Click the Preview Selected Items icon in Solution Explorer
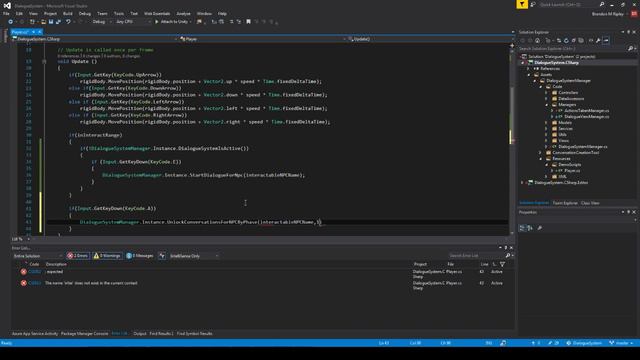Image resolution: width=640 pixels, height=360 pixels. click(606, 40)
